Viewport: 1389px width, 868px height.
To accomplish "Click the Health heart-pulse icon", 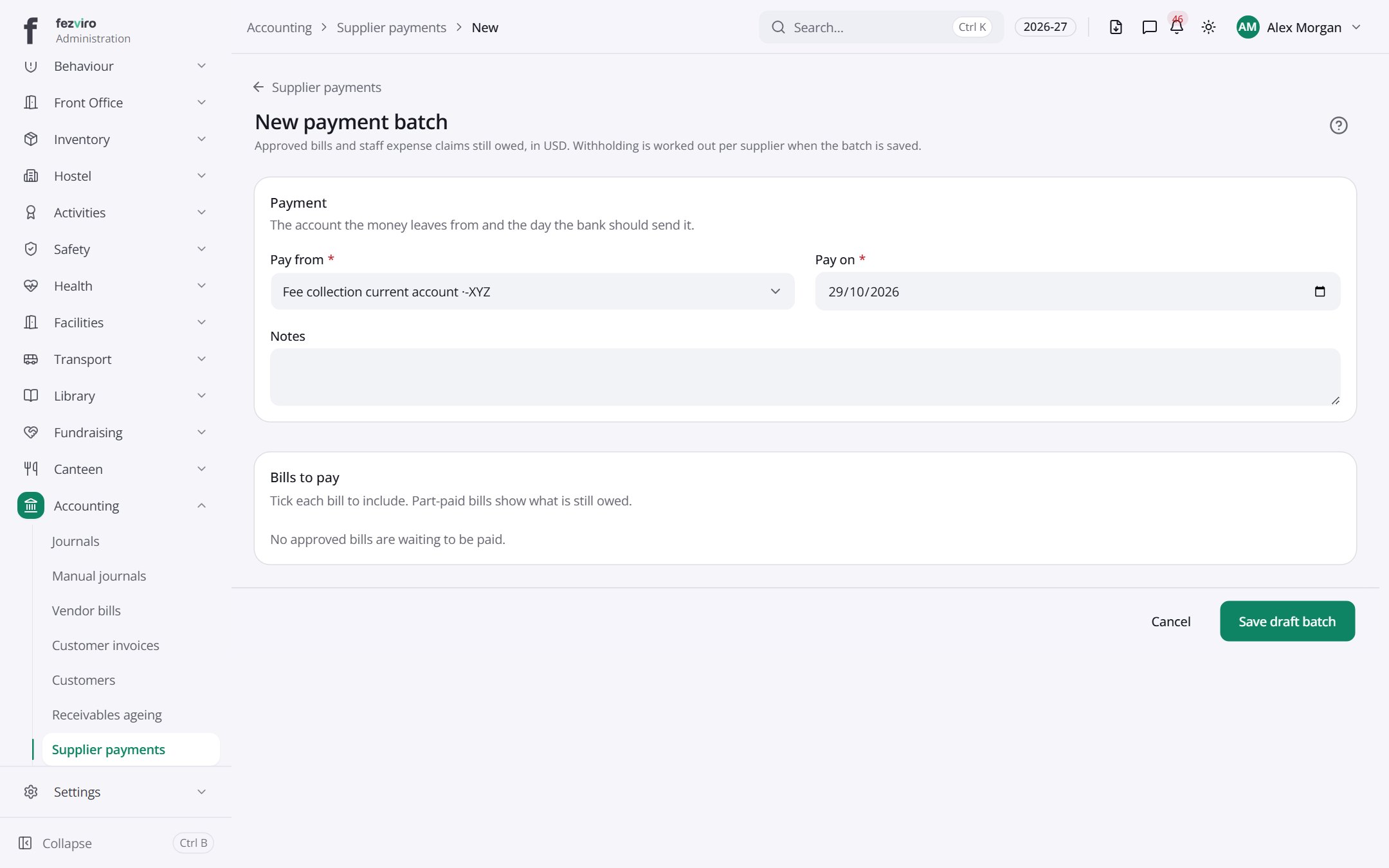I will tap(31, 286).
